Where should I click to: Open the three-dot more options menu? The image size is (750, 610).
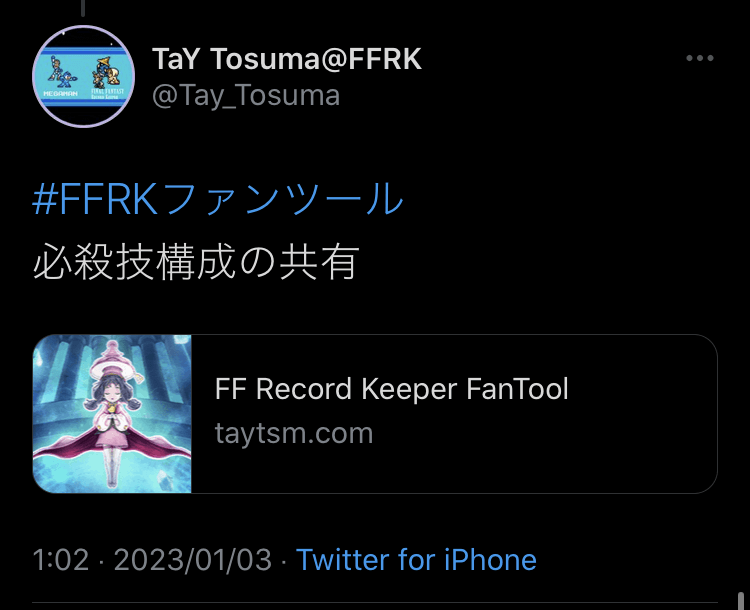[700, 58]
